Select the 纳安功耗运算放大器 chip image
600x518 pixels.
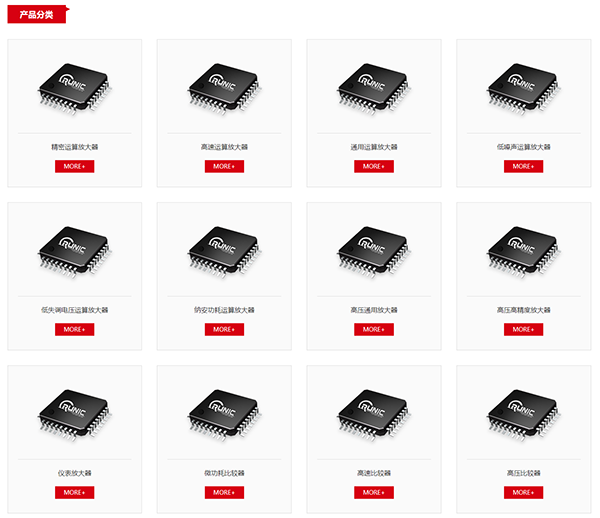(224, 252)
